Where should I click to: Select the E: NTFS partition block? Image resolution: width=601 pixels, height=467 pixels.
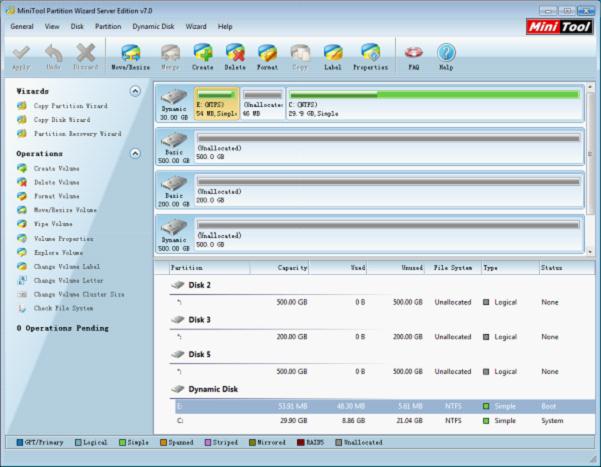pos(217,104)
